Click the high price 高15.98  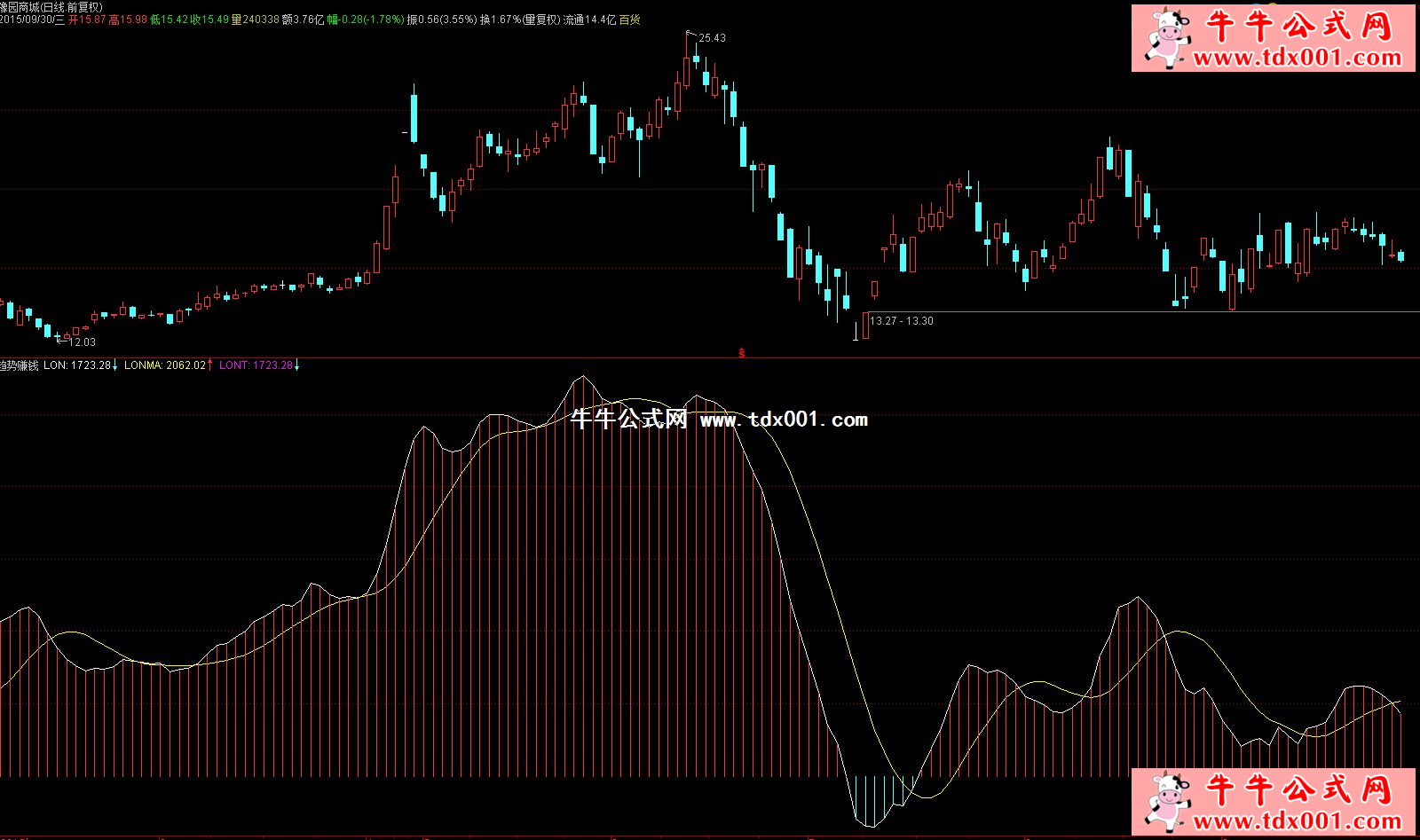click(128, 20)
